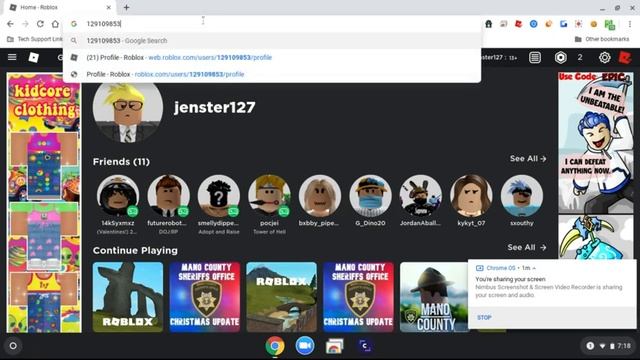The width and height of the screenshot is (640, 360).
Task: Stop screen sharing in notification
Action: click(x=484, y=318)
